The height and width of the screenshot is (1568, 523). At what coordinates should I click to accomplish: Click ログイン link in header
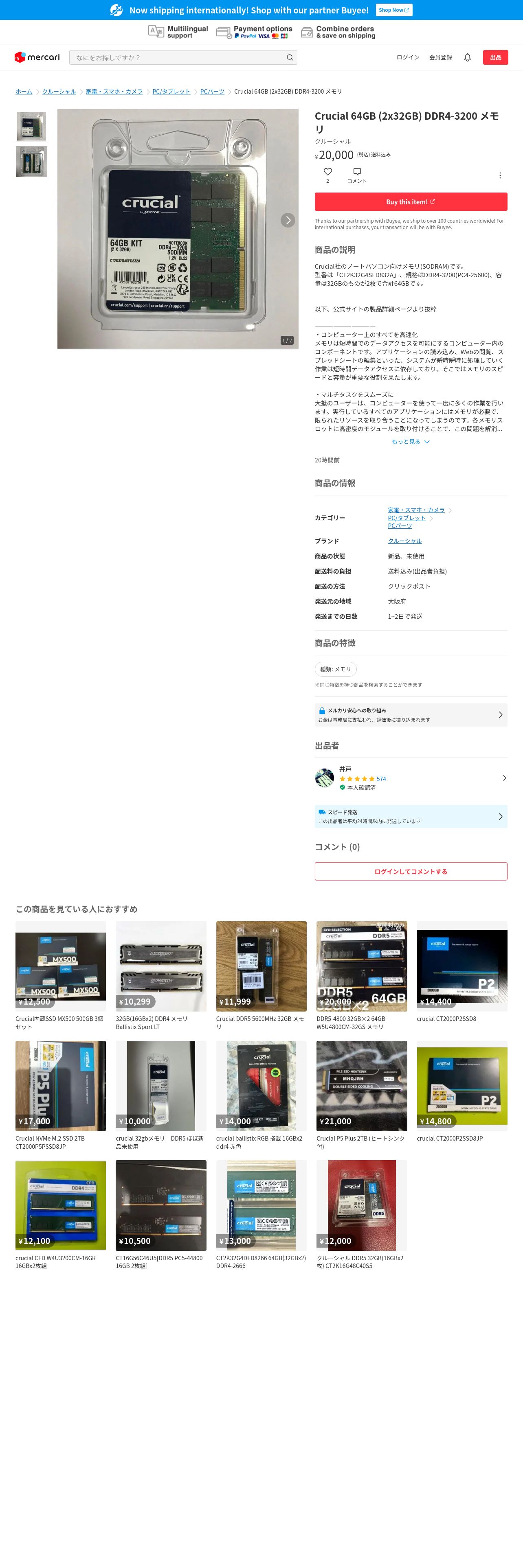click(x=408, y=57)
